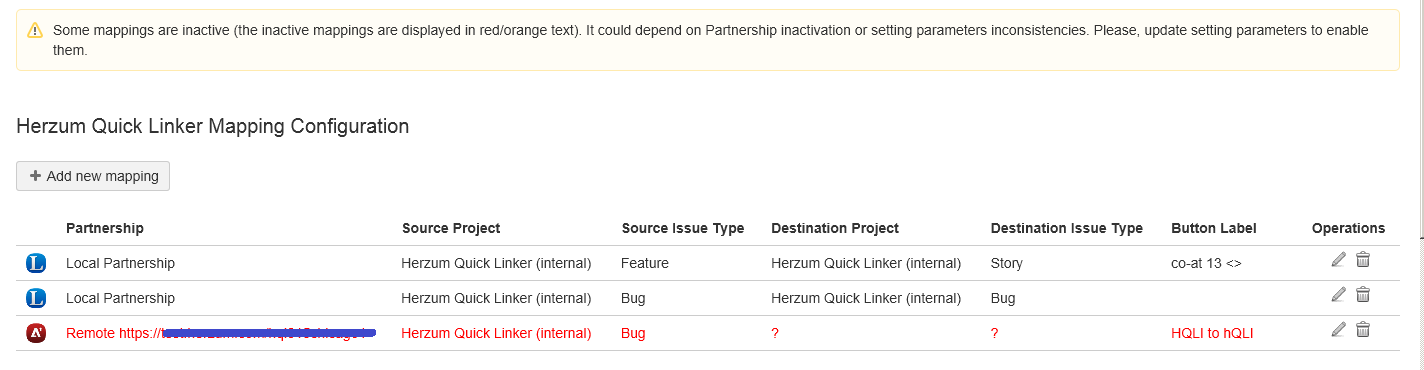
Task: Click the Herzum Quick Linker Mapping Configuration heading
Action: coord(213,127)
